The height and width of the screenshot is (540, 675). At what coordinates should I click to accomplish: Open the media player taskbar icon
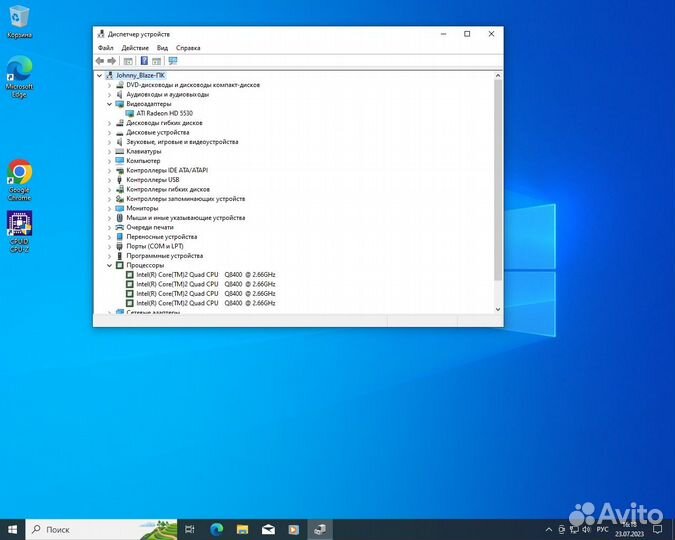coord(294,530)
